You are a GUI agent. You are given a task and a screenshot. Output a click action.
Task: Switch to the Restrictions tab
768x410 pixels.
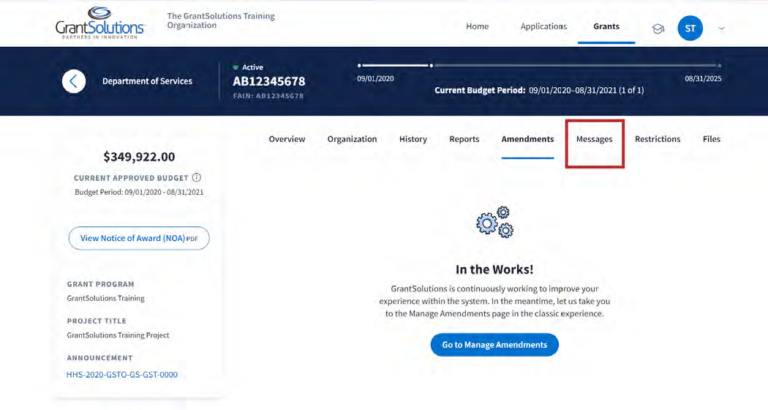657,139
